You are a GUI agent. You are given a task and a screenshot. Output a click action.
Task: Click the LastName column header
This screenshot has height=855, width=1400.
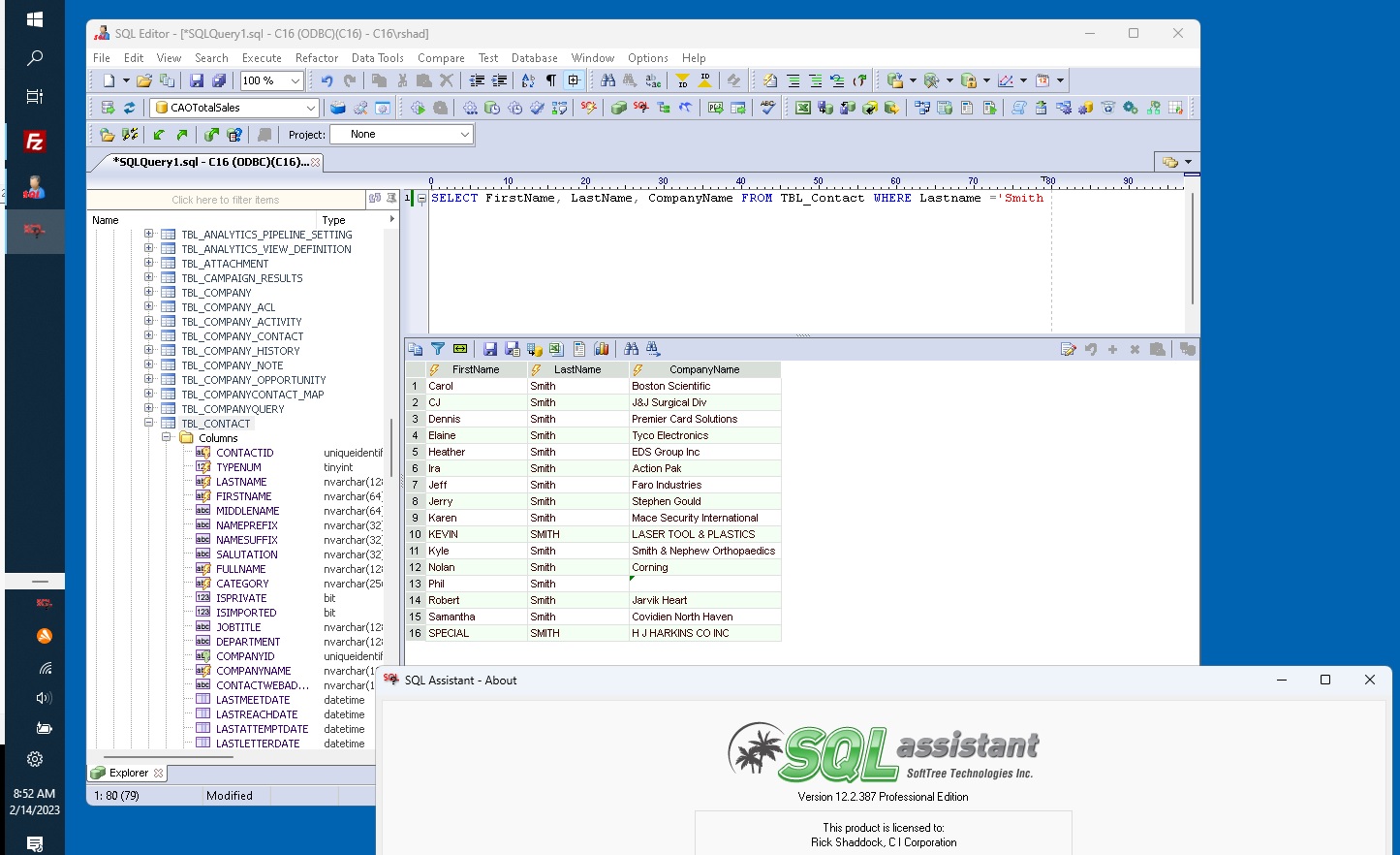tap(577, 369)
